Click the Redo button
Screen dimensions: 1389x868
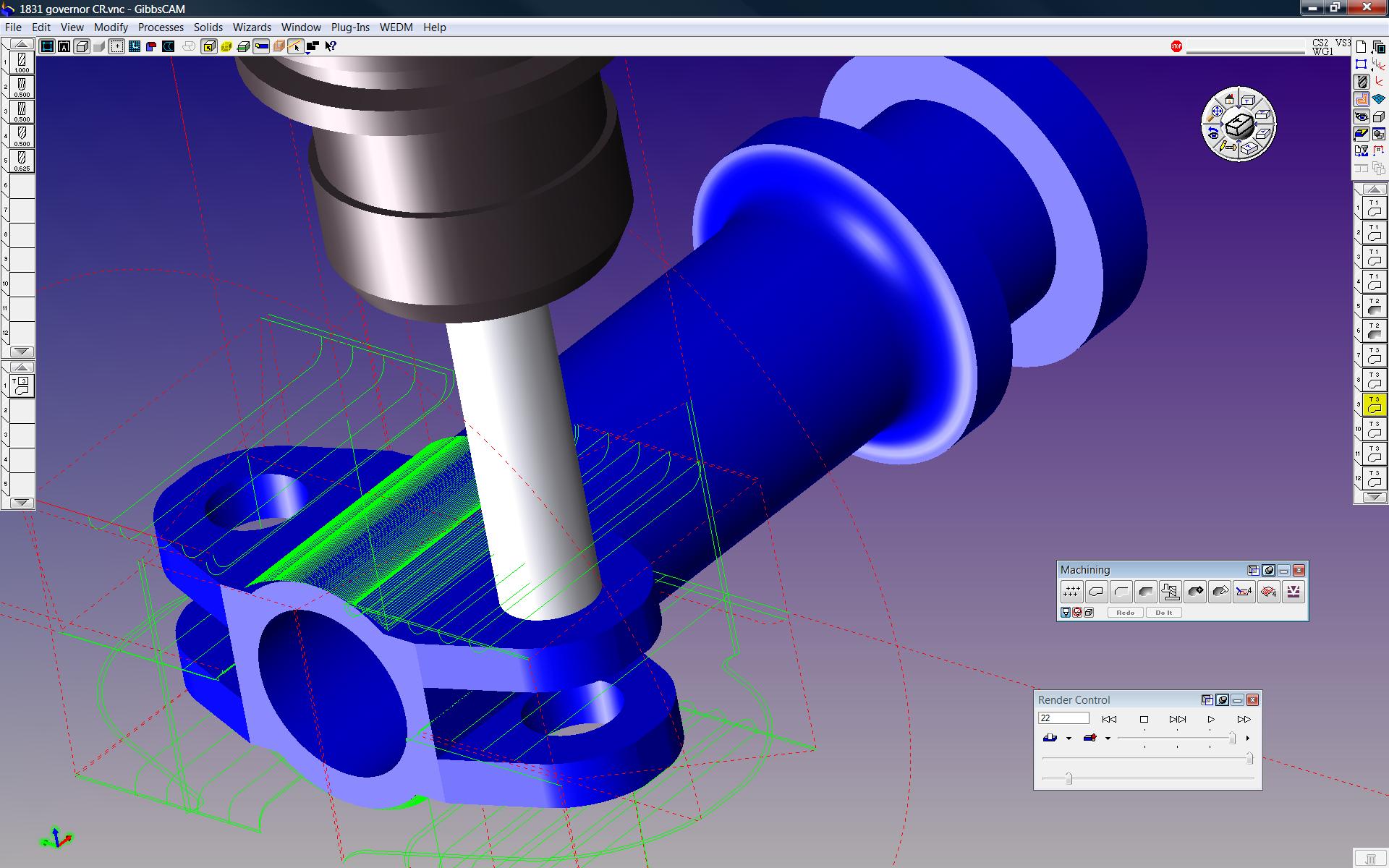pos(1125,613)
